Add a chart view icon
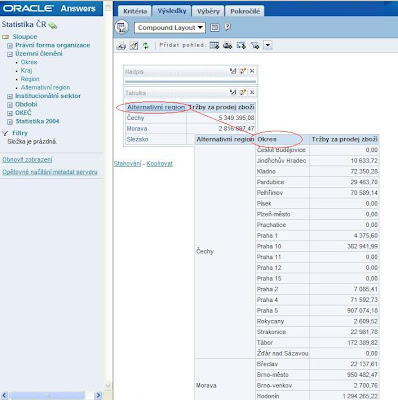The width and height of the screenshot is (398, 400). click(x=228, y=45)
